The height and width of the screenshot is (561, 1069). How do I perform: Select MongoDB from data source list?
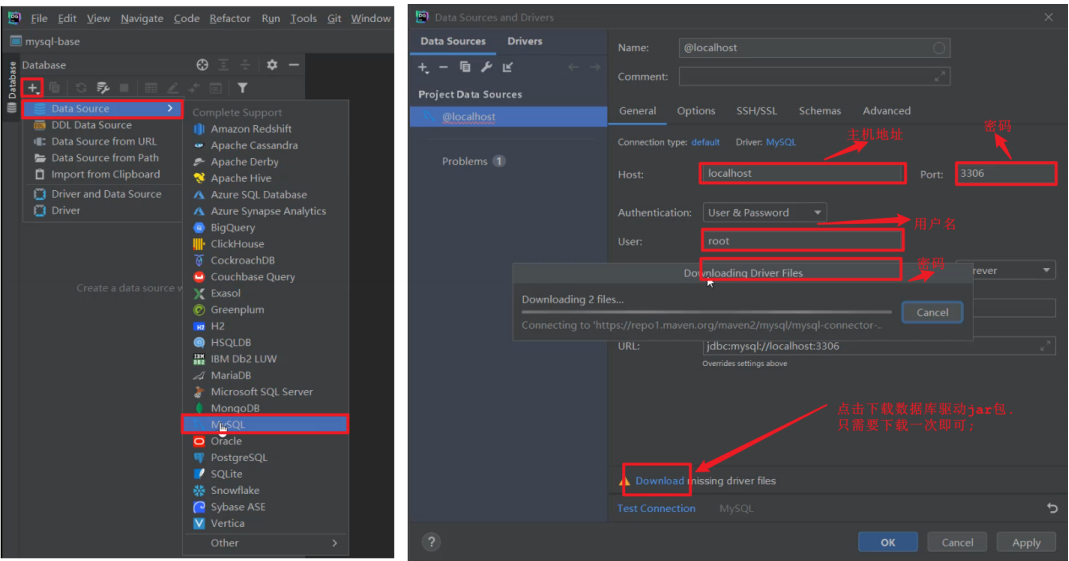(x=266, y=408)
